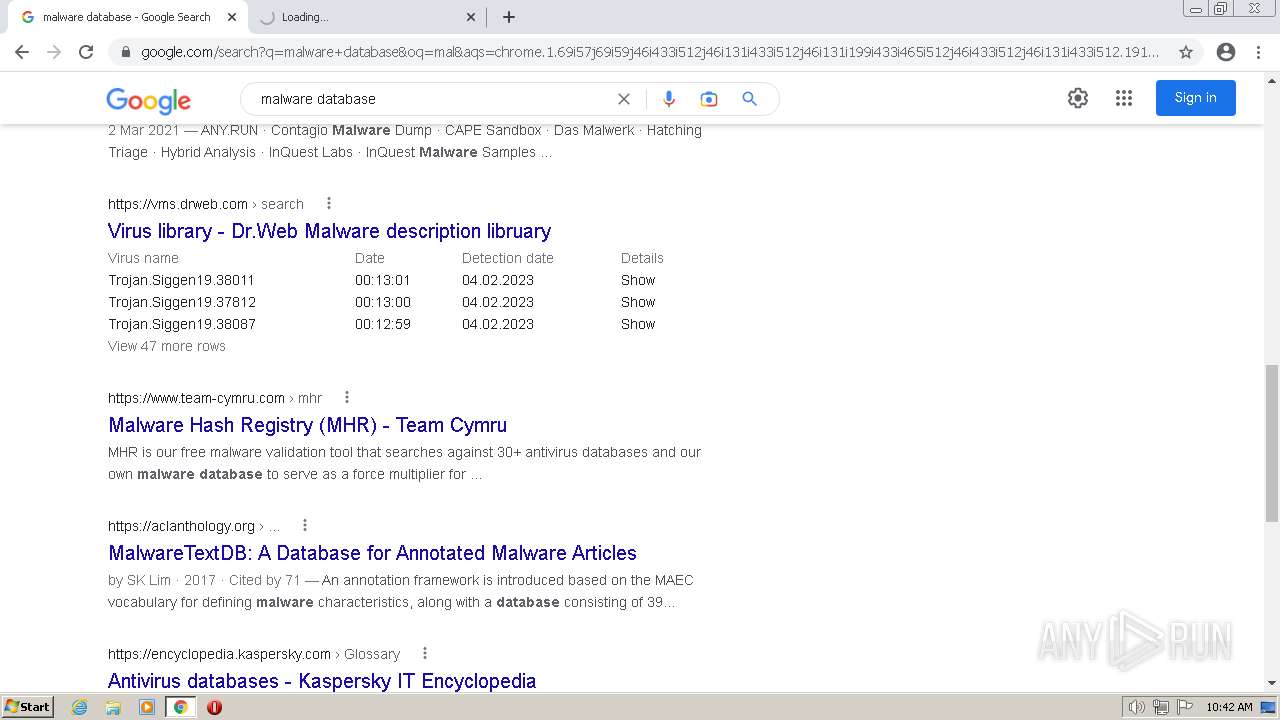Open Windows Explorer folder in taskbar
This screenshot has height=720, width=1280.
pos(113,707)
